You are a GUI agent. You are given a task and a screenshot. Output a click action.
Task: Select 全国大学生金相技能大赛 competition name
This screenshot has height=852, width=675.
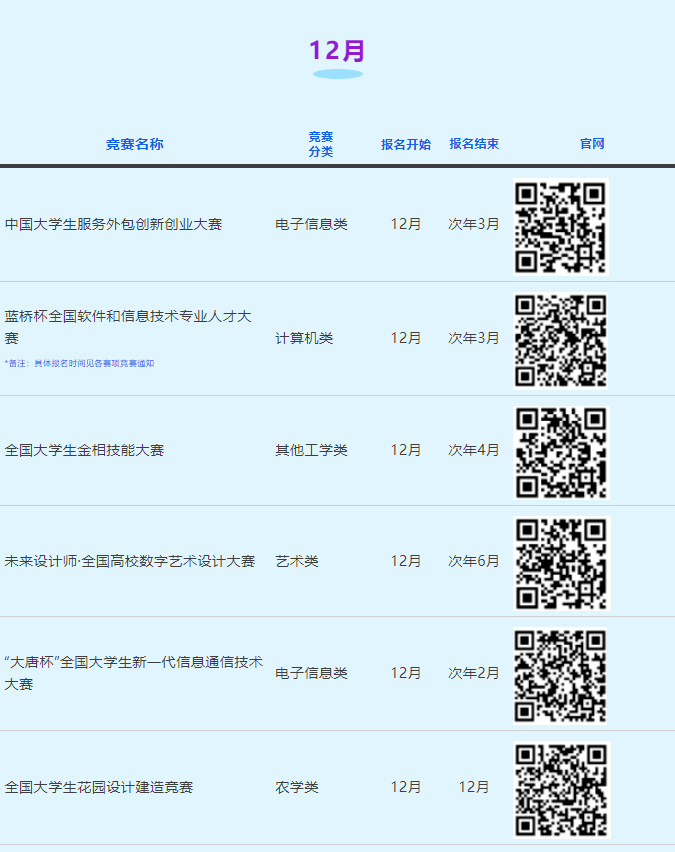[x=84, y=451]
